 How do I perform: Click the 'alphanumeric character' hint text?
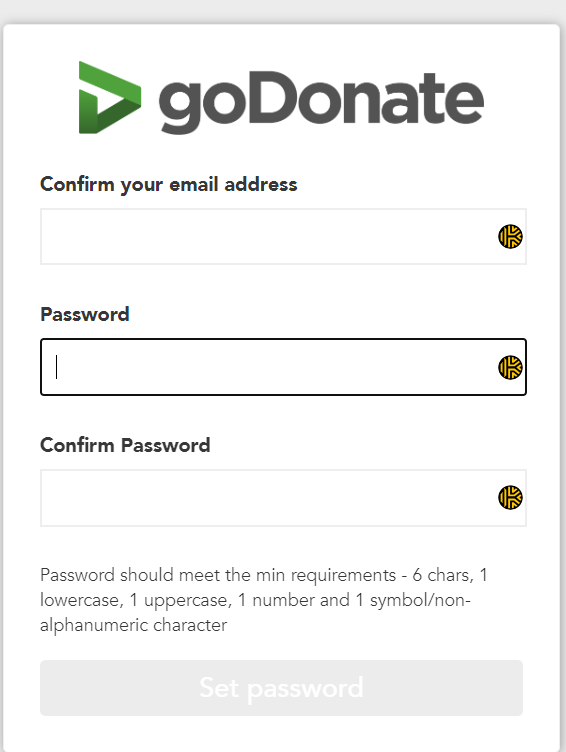click(133, 625)
